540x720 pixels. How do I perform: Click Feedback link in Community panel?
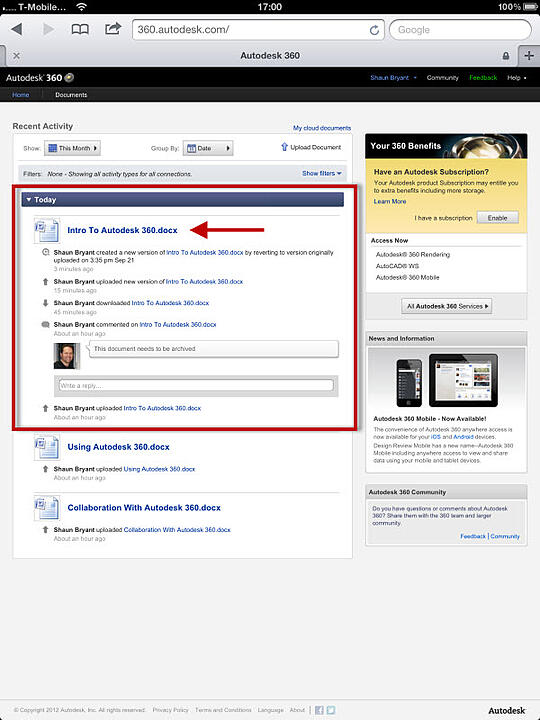[473, 536]
